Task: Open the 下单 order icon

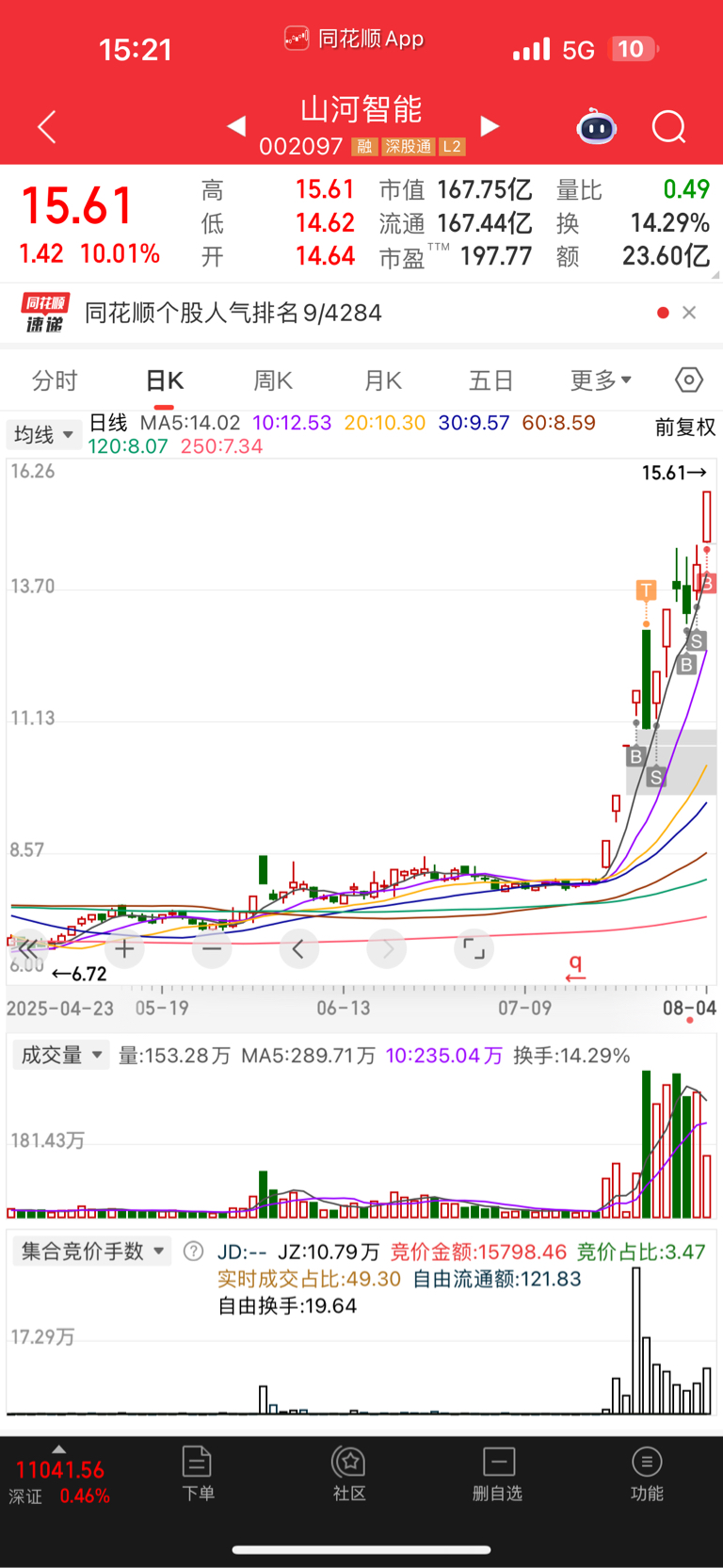Action: [198, 1474]
